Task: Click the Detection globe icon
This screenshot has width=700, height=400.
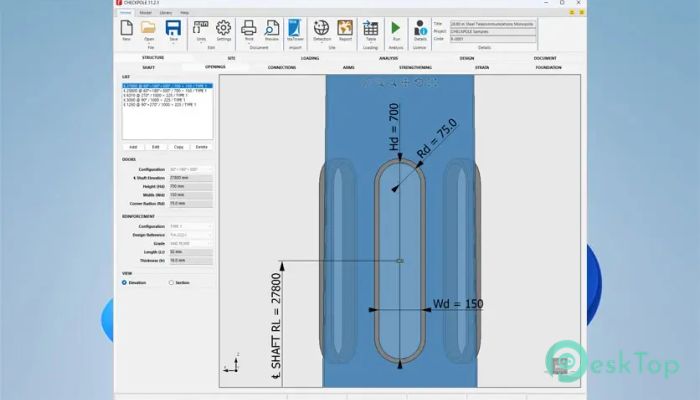Action: 321,28
